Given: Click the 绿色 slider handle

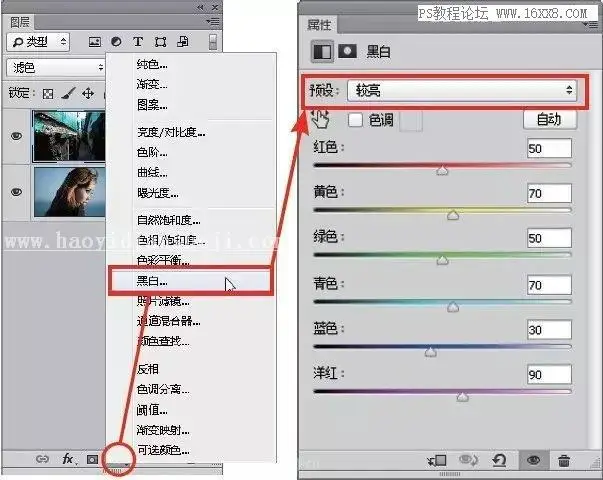Looking at the screenshot, I should pyautogui.click(x=443, y=261).
